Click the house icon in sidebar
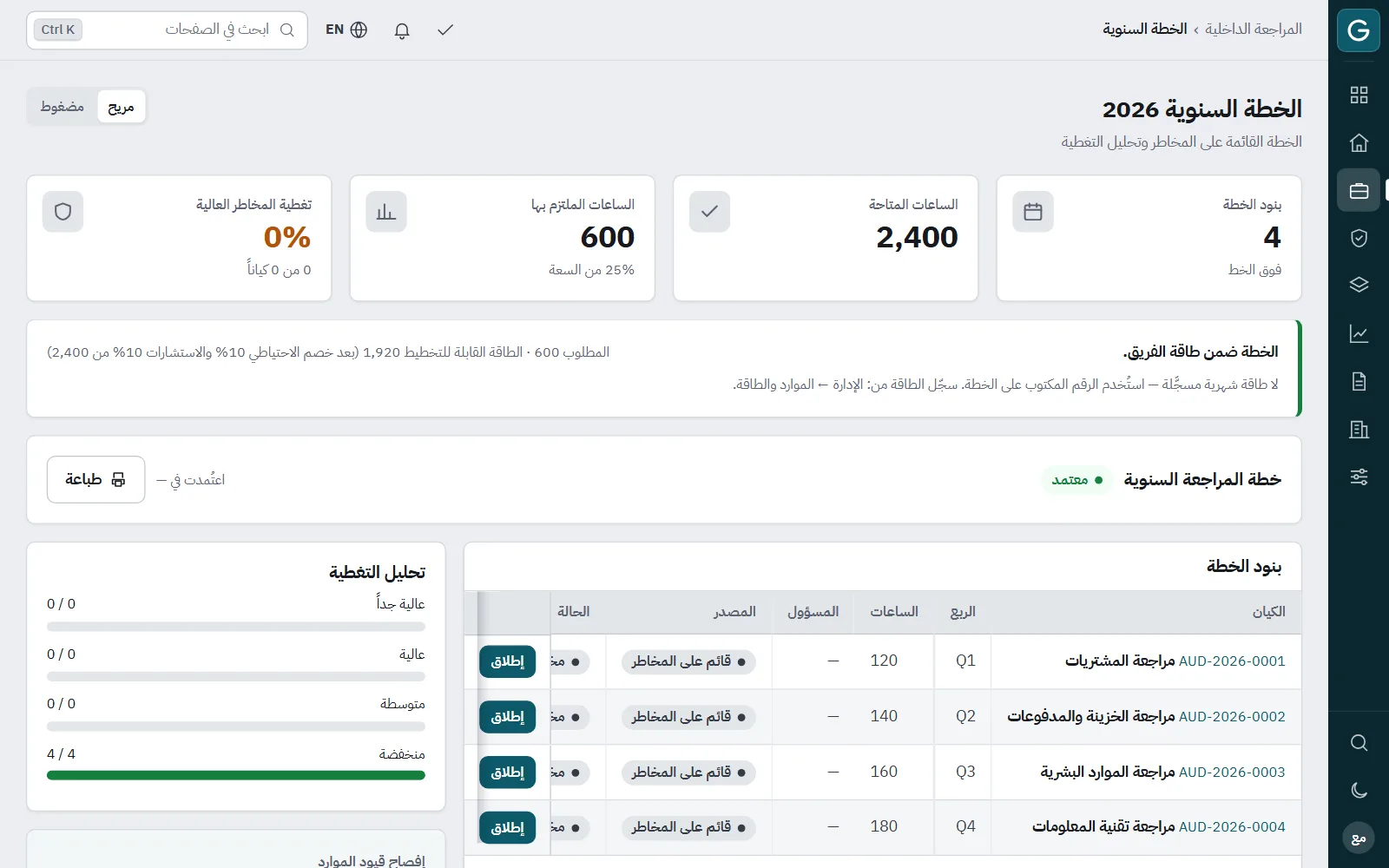The height and width of the screenshot is (868, 1389). [1359, 142]
